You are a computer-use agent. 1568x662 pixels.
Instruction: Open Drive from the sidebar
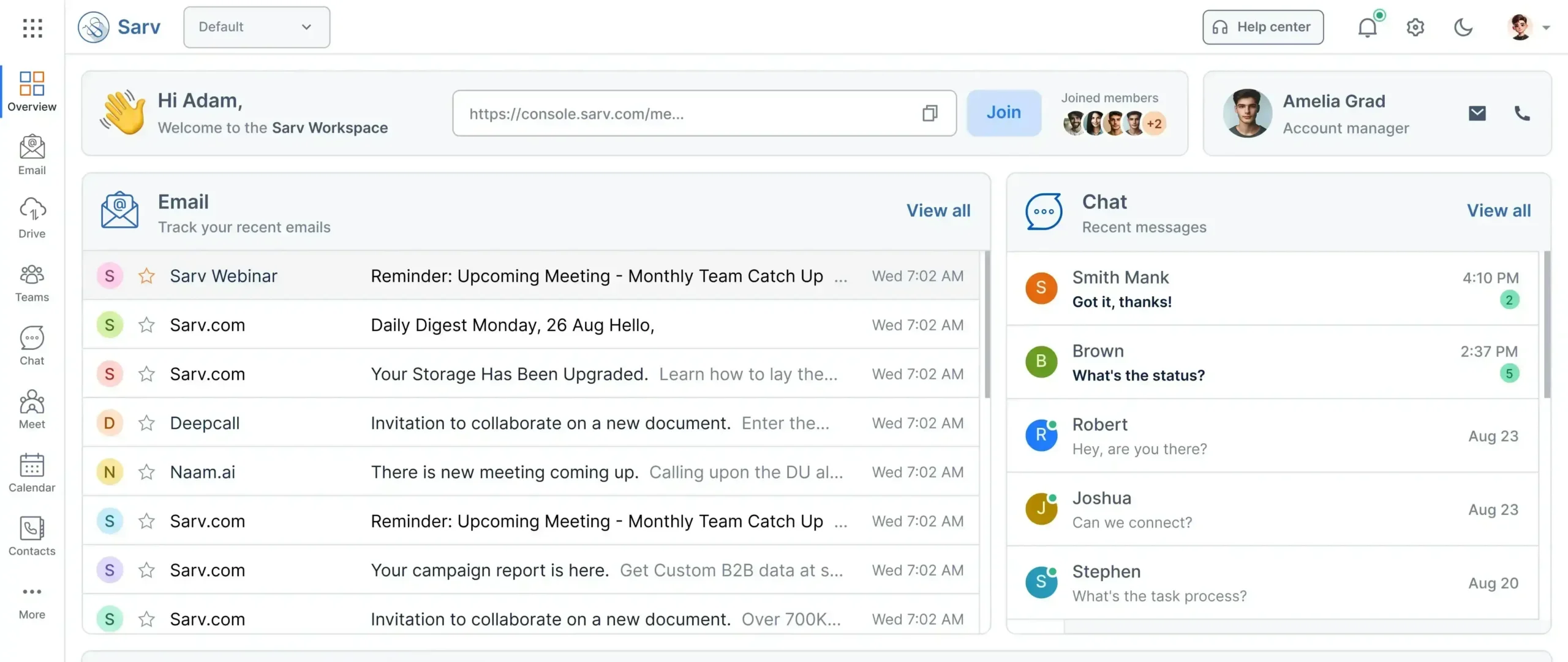(x=32, y=218)
